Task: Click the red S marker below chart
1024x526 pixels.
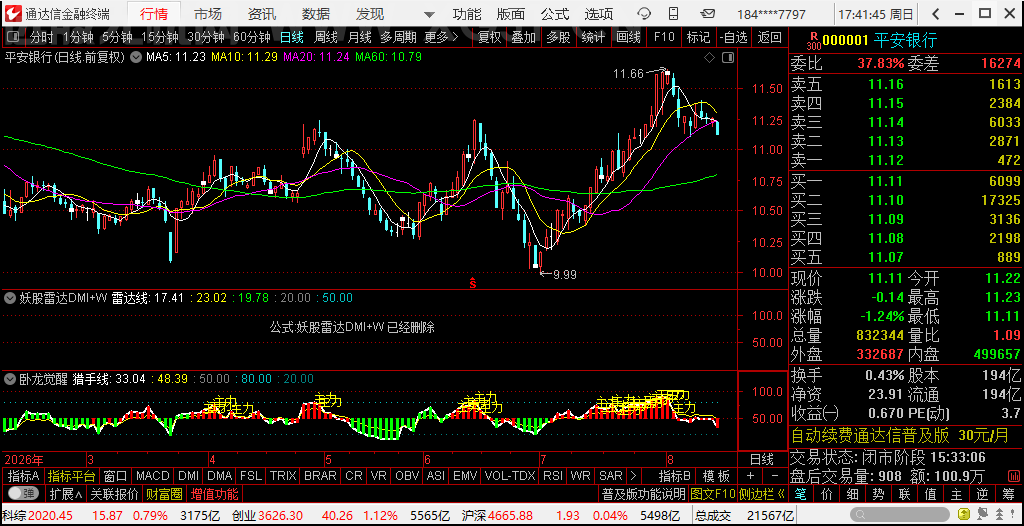Action: click(x=473, y=283)
